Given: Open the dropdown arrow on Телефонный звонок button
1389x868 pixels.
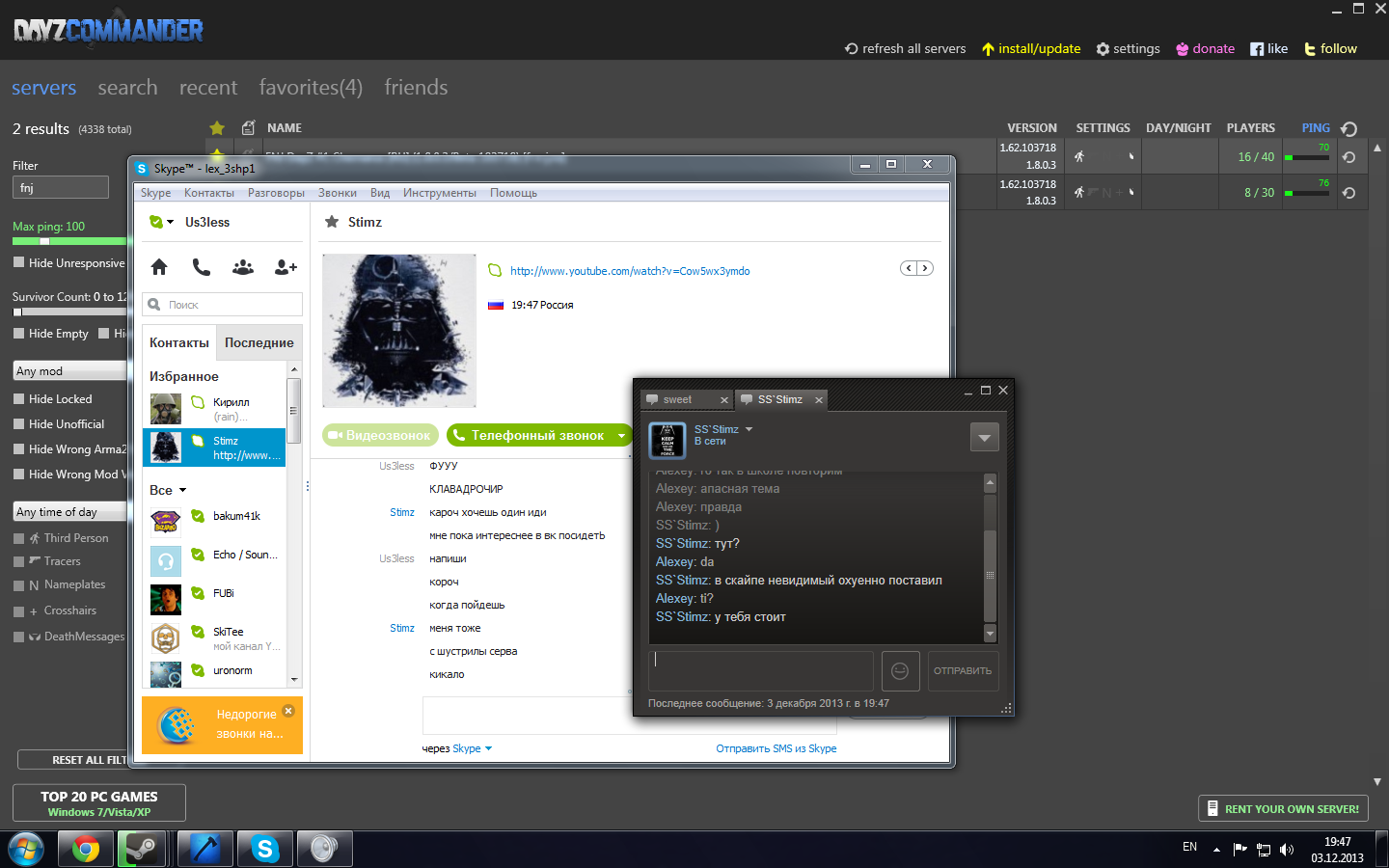Looking at the screenshot, I should [621, 436].
